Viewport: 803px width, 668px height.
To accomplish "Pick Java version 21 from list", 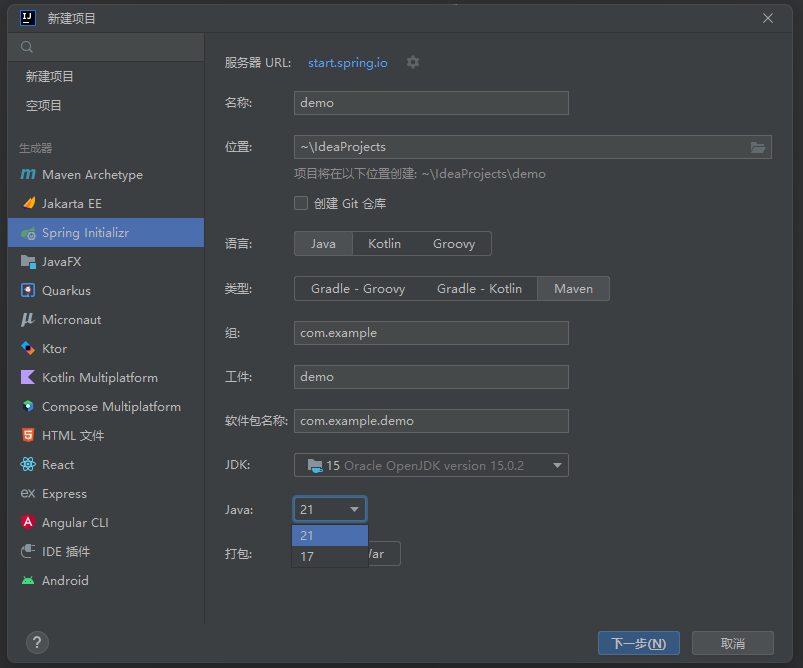I will click(x=330, y=535).
